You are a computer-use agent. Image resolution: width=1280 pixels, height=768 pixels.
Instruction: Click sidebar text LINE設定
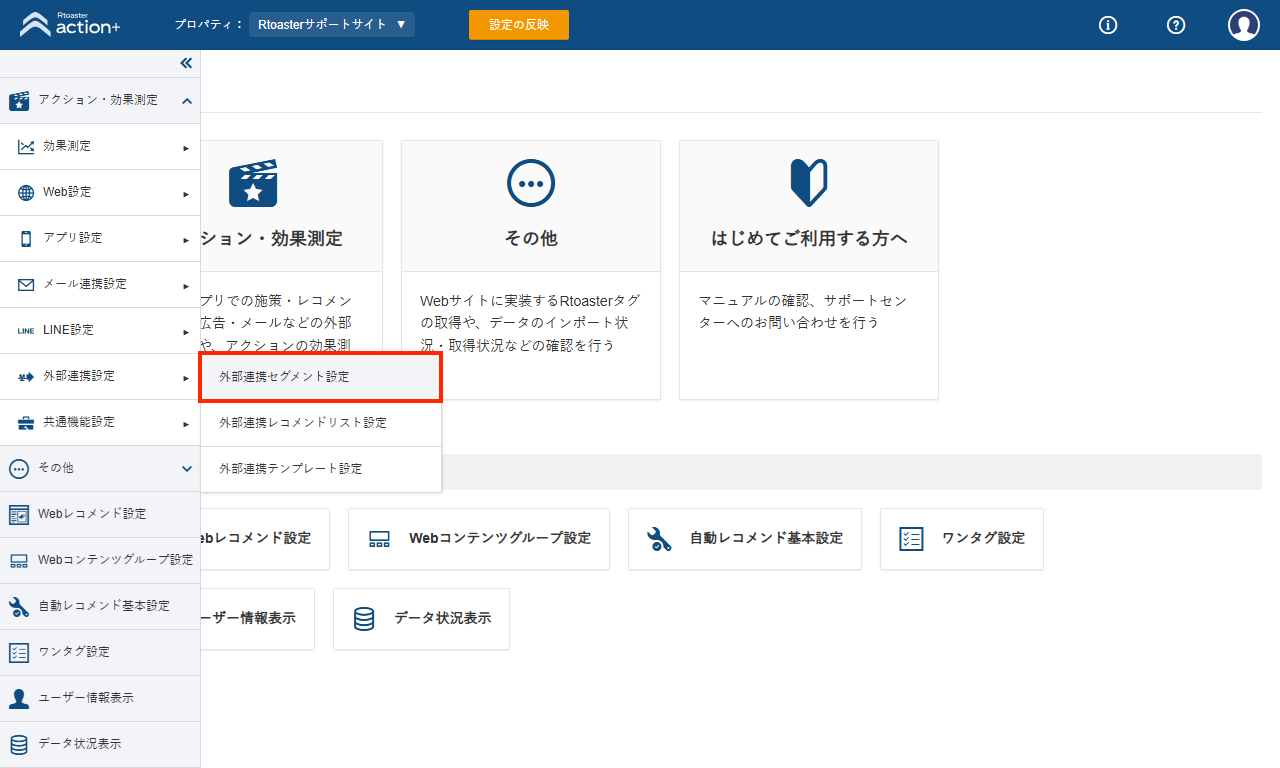click(69, 330)
